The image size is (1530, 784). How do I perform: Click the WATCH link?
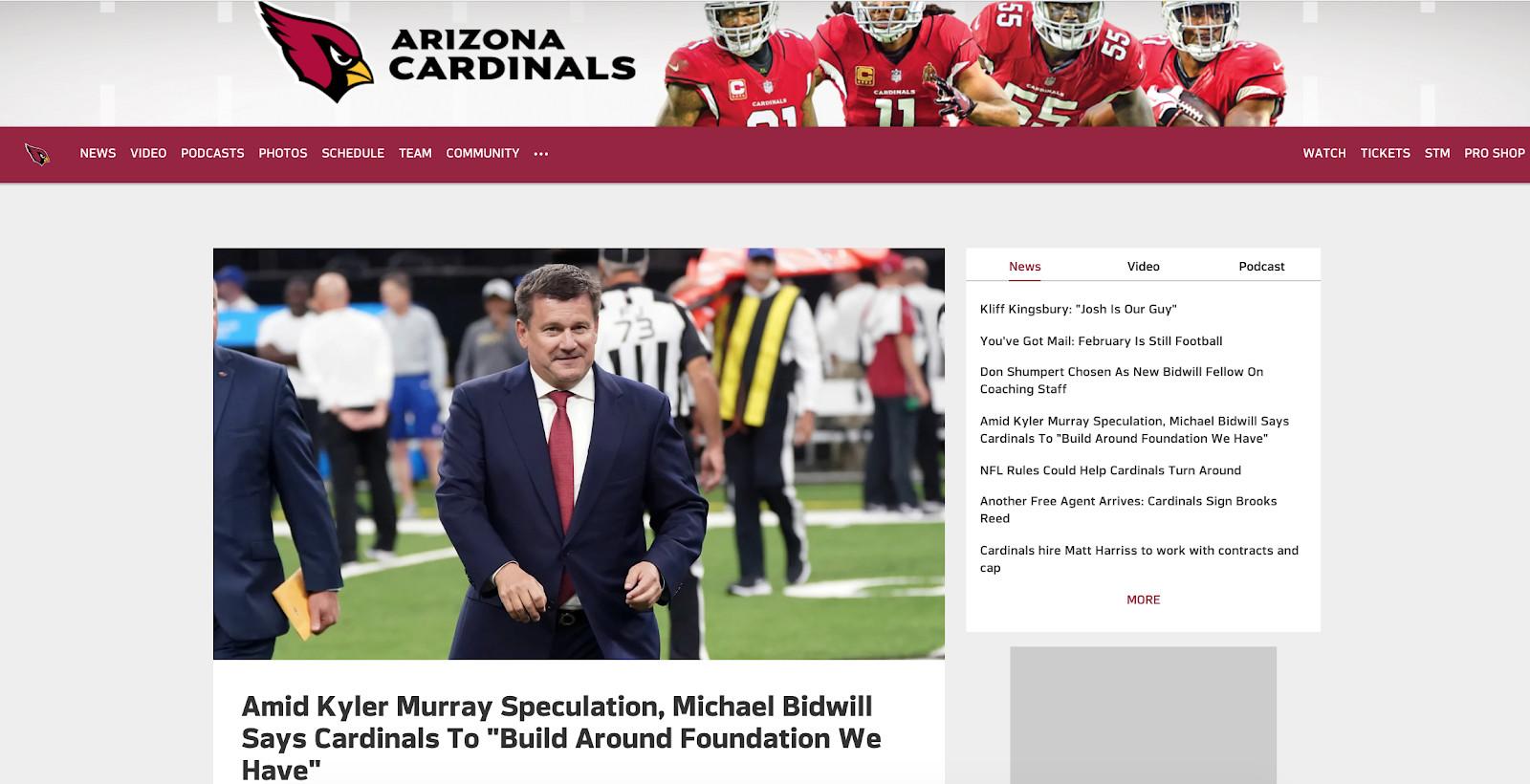coord(1324,153)
